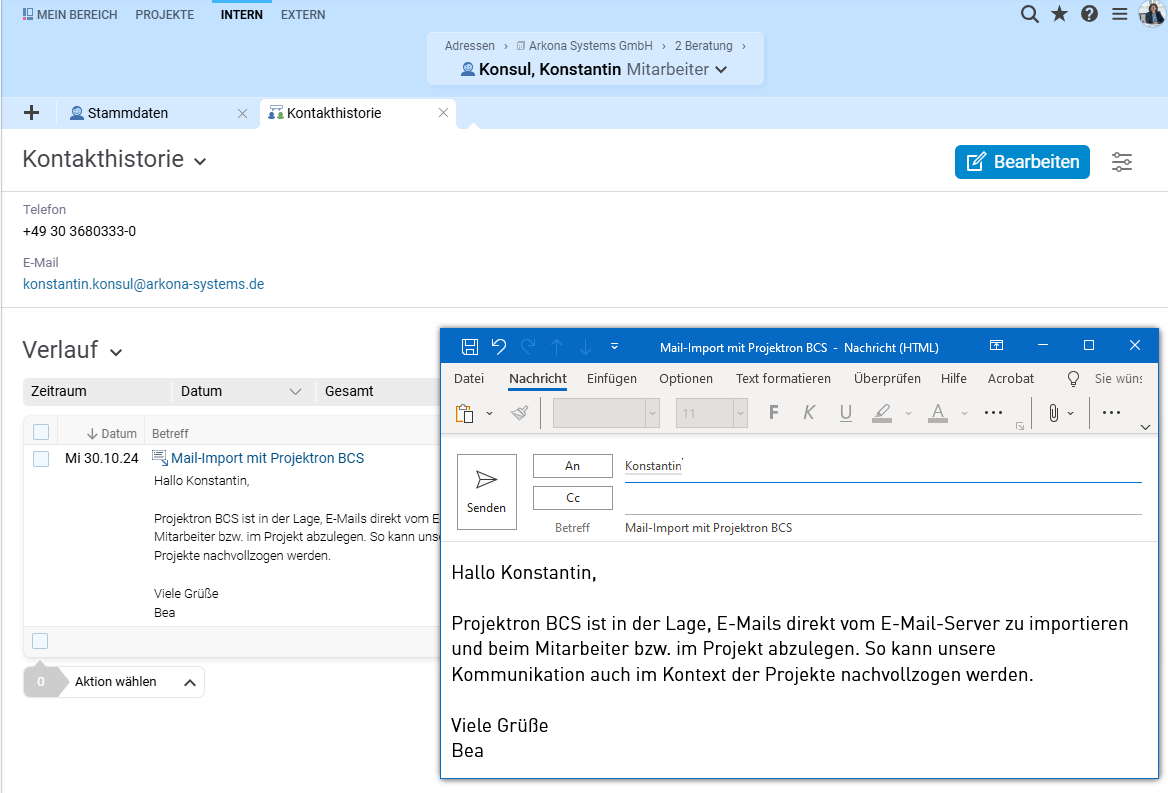The image size is (1168, 793).
Task: Apply the text highlight color
Action: click(x=882, y=413)
